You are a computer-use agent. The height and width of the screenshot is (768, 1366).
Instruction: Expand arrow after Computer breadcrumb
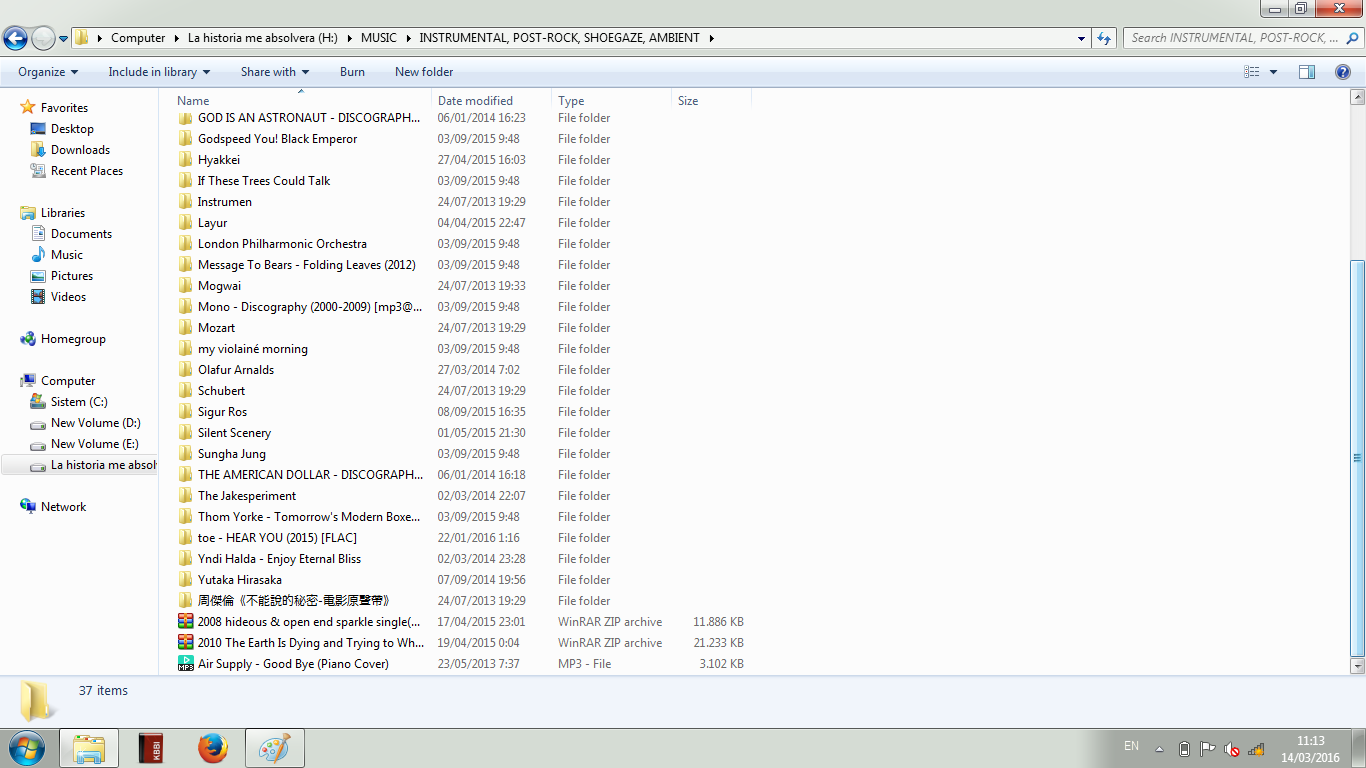tap(176, 38)
